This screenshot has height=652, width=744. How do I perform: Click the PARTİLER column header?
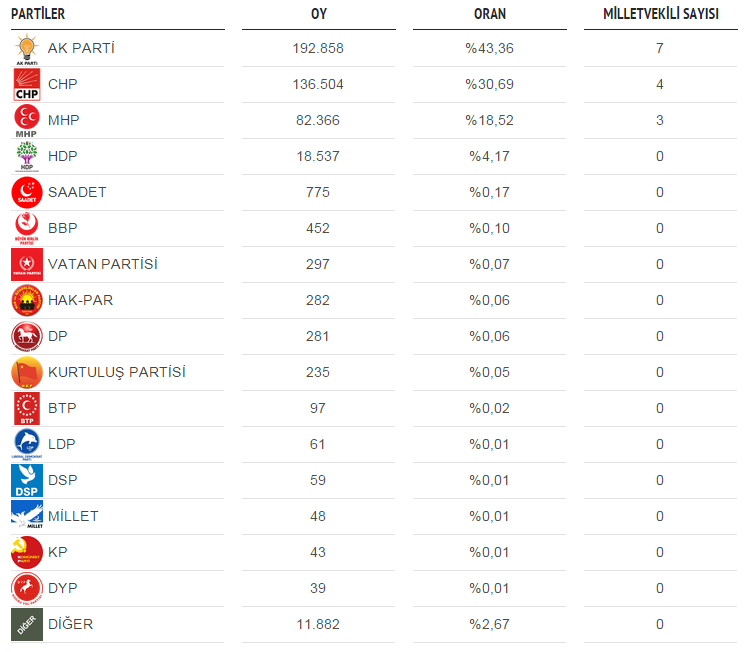point(38,14)
